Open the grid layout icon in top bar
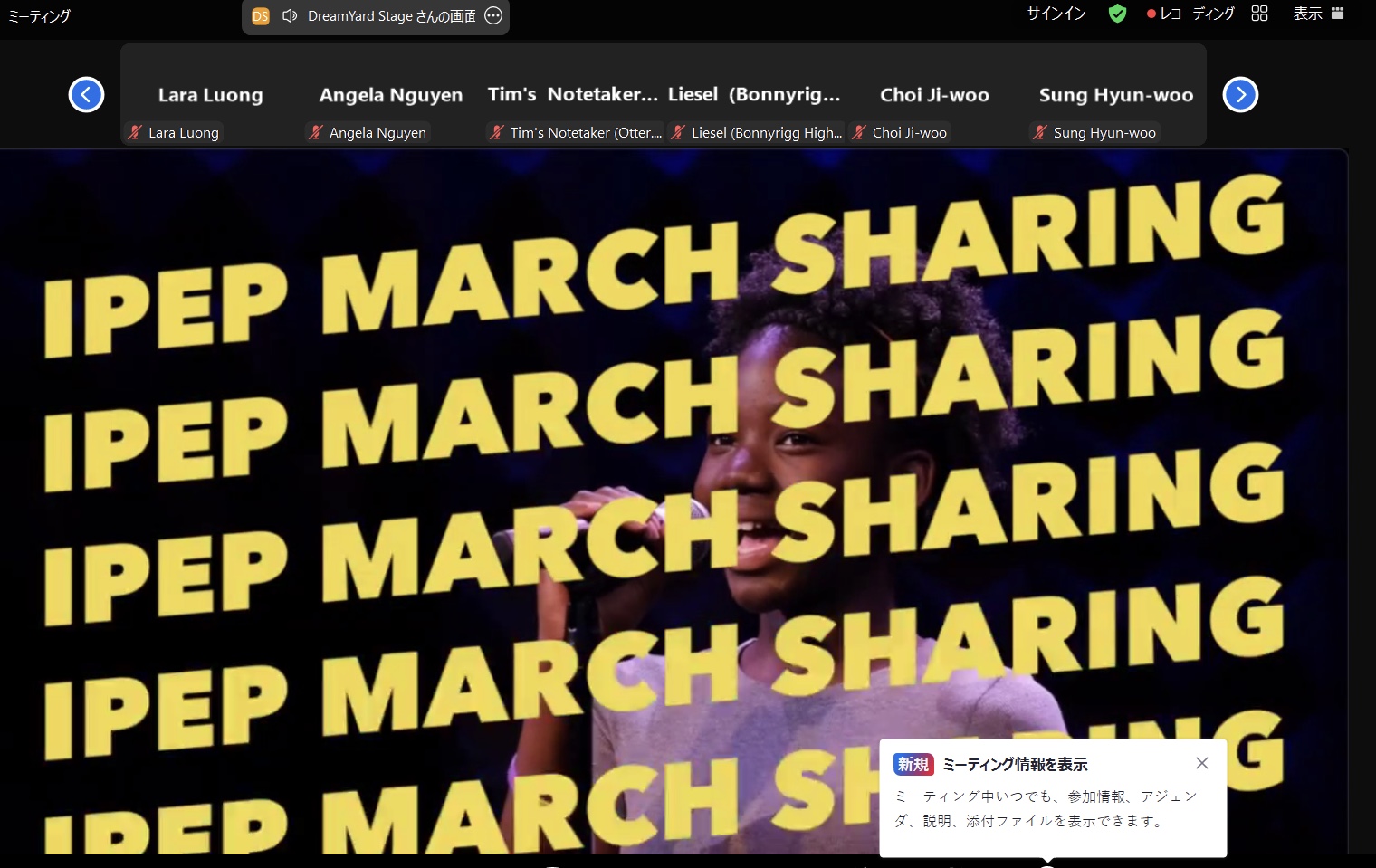Screen dimensions: 1376x868 (x=1259, y=14)
